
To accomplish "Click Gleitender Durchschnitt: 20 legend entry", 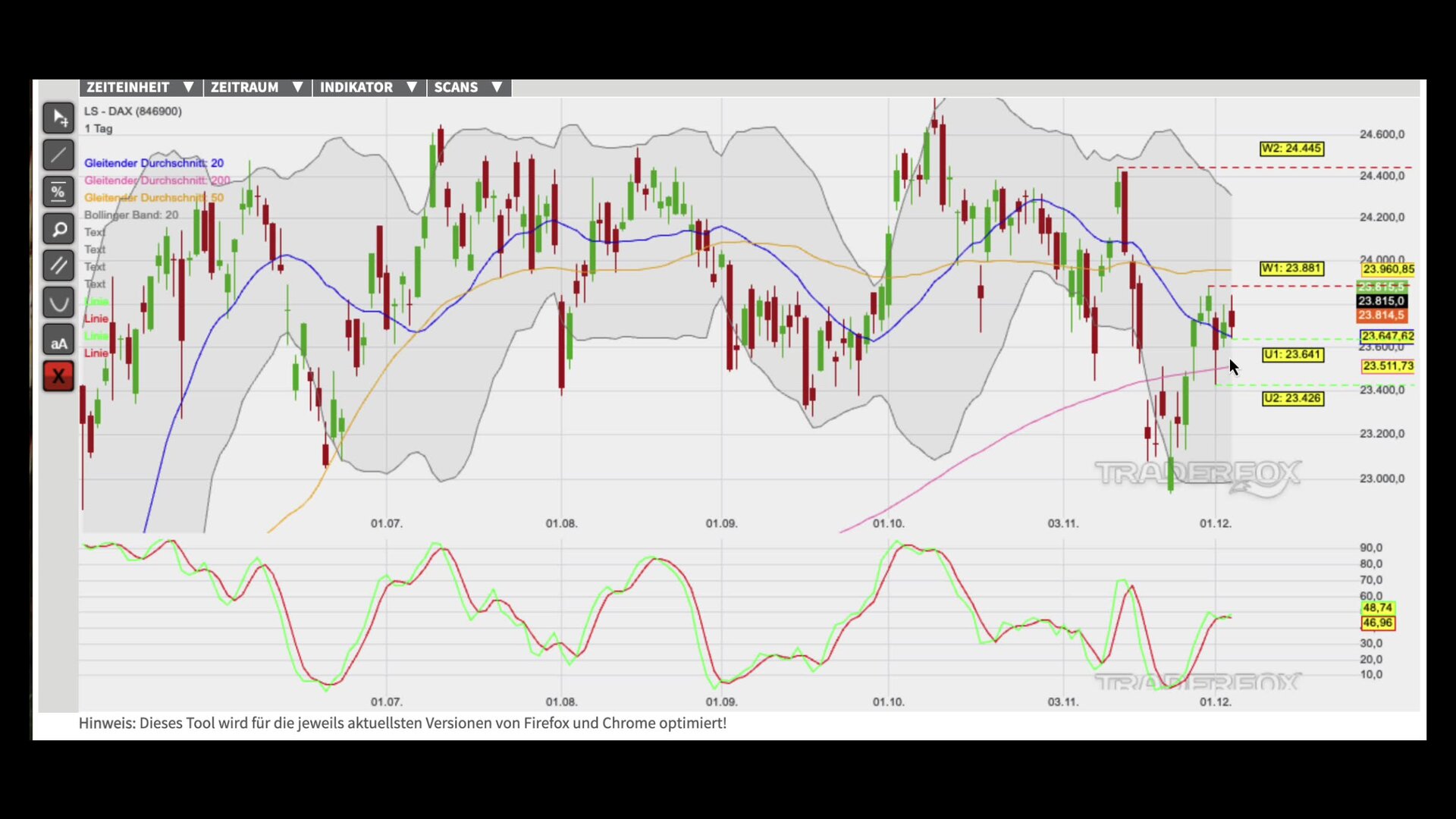I will tap(153, 163).
